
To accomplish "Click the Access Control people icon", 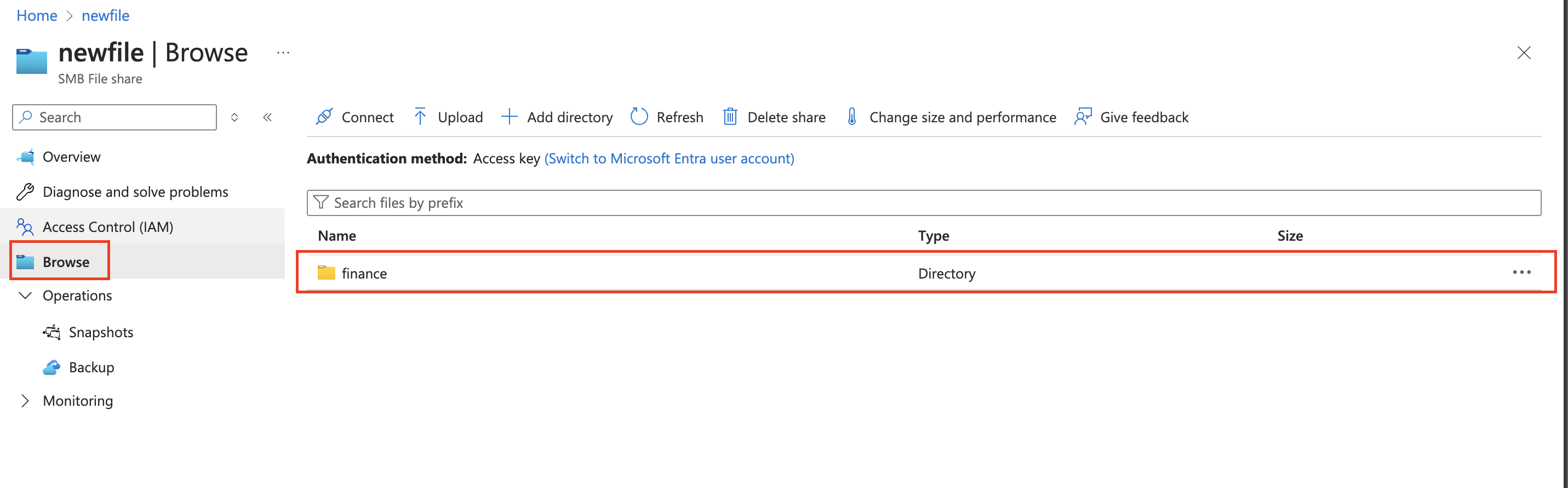I will pos(26,226).
